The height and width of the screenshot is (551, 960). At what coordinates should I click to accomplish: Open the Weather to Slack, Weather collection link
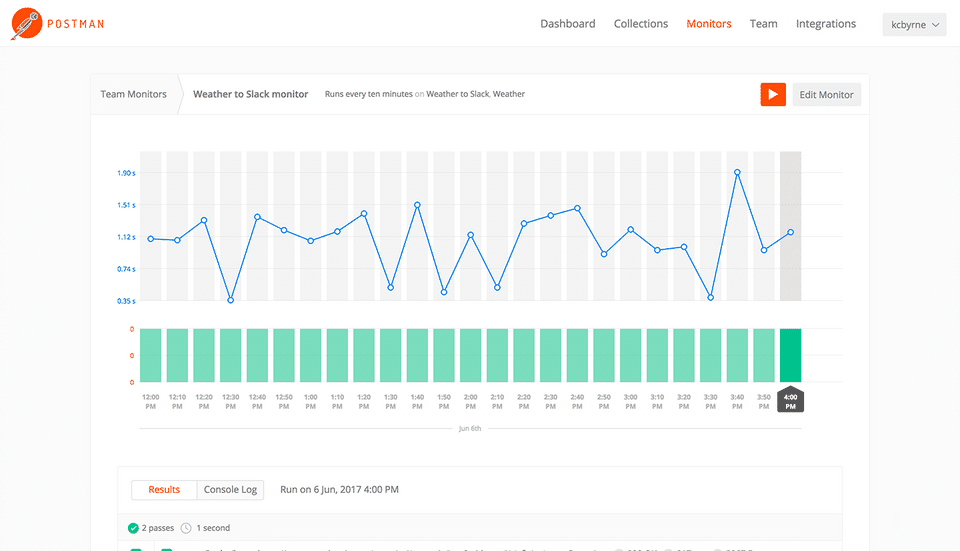click(475, 94)
